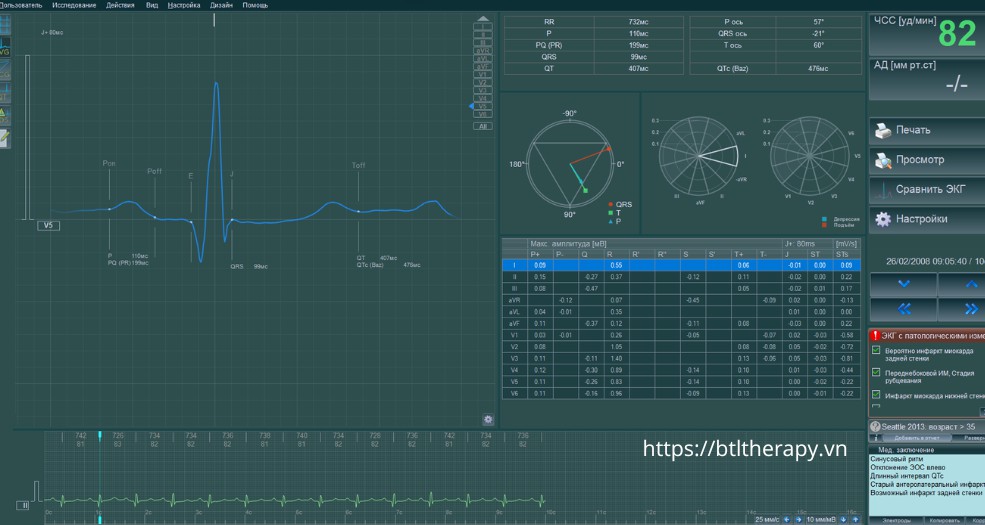Open the Помощь menu
The width and height of the screenshot is (985, 525).
pyautogui.click(x=255, y=5)
